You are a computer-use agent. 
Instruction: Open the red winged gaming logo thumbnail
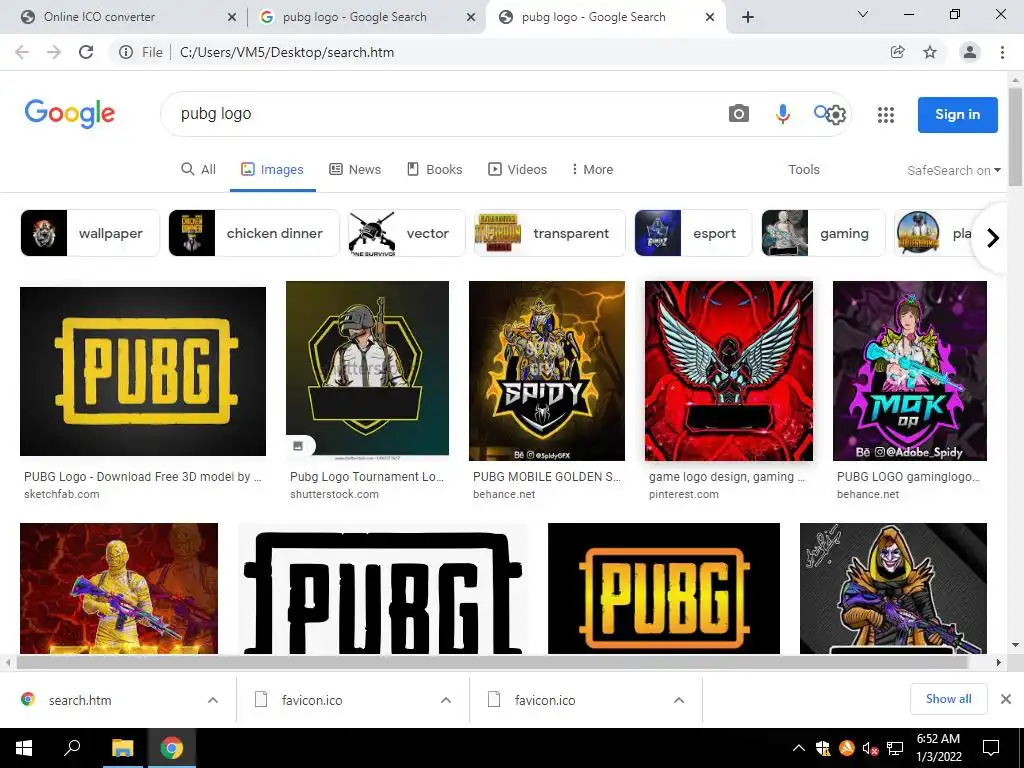click(729, 370)
